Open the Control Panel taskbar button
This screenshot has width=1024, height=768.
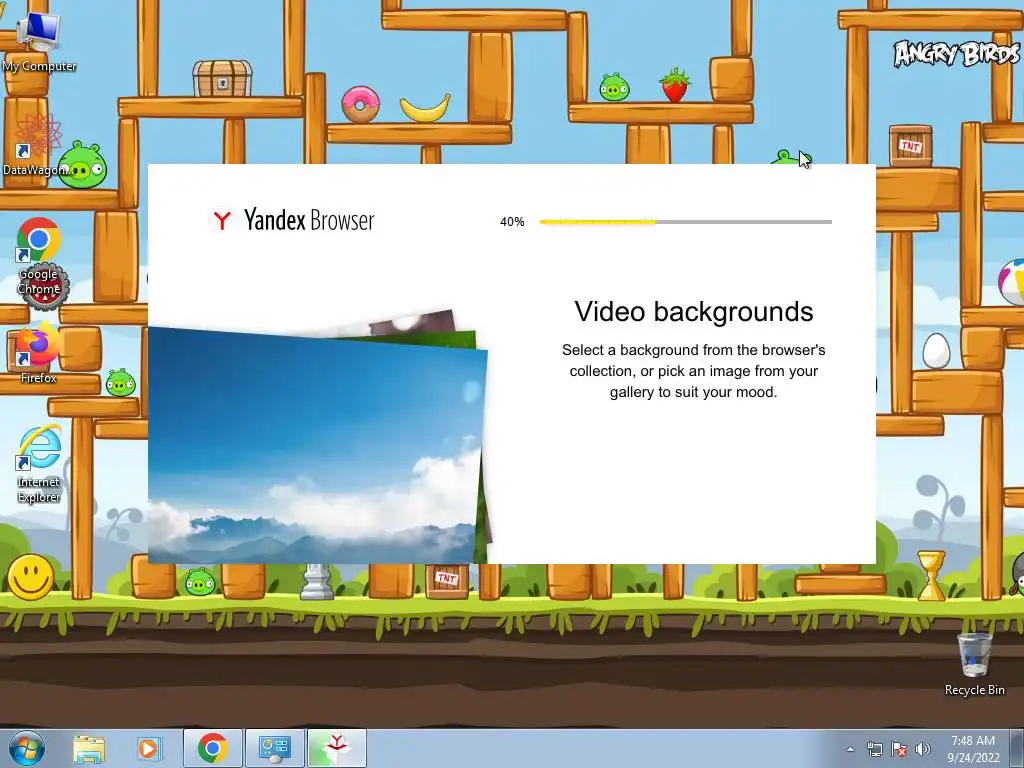(274, 748)
